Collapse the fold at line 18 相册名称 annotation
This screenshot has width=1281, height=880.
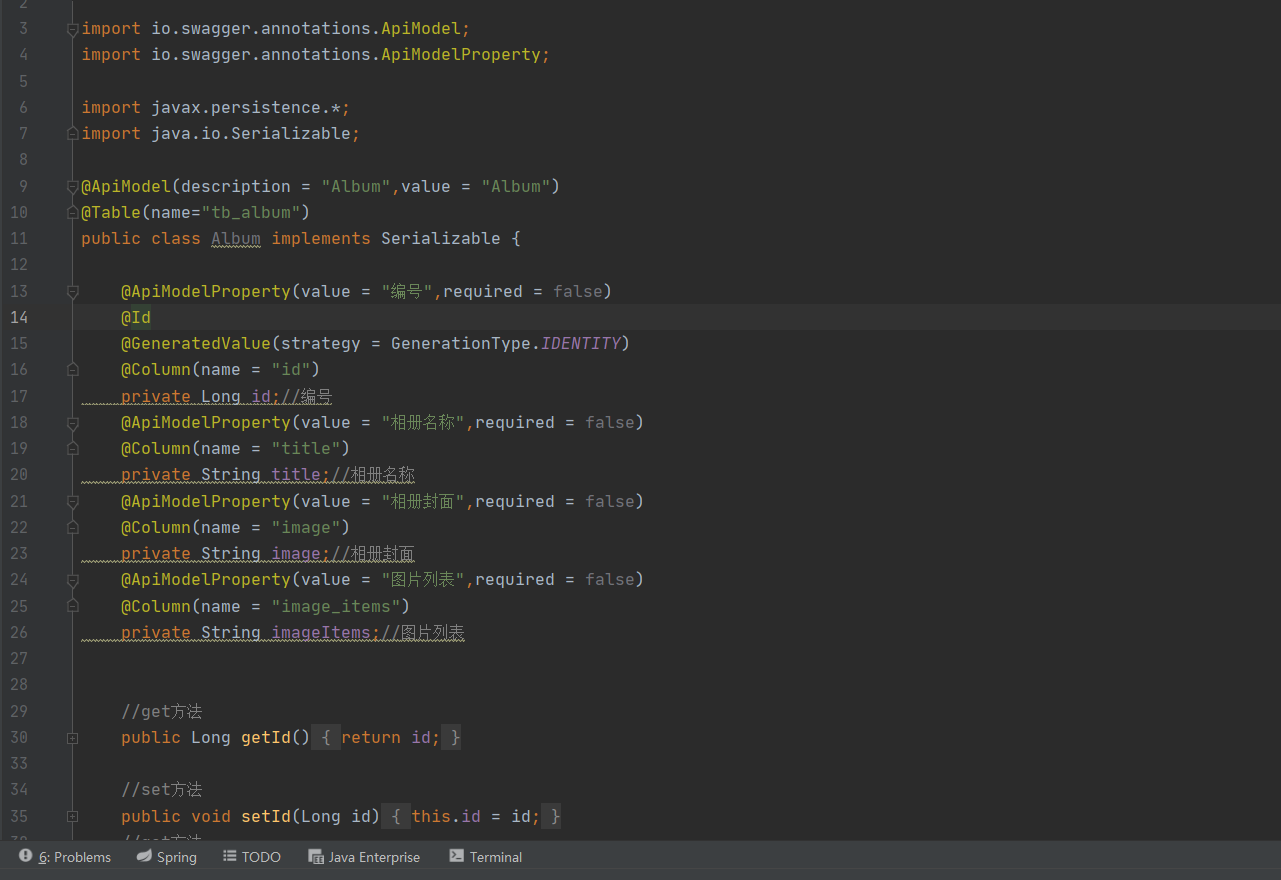coord(72,422)
